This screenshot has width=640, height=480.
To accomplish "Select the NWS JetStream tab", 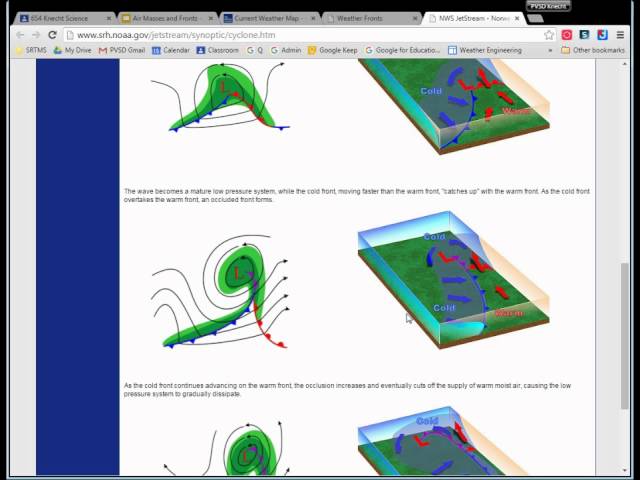I will click(x=473, y=18).
